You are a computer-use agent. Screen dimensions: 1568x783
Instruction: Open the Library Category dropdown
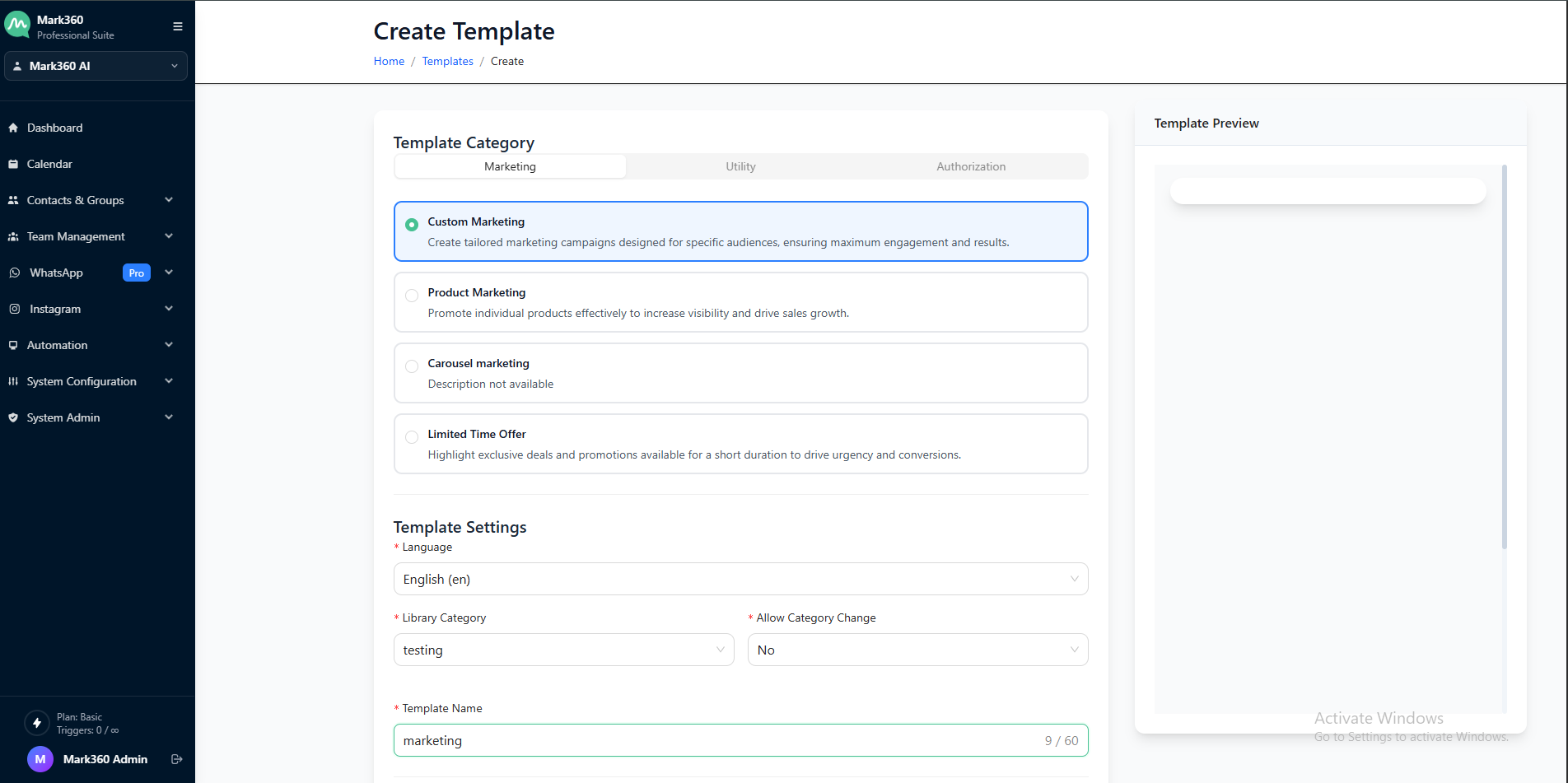click(563, 650)
